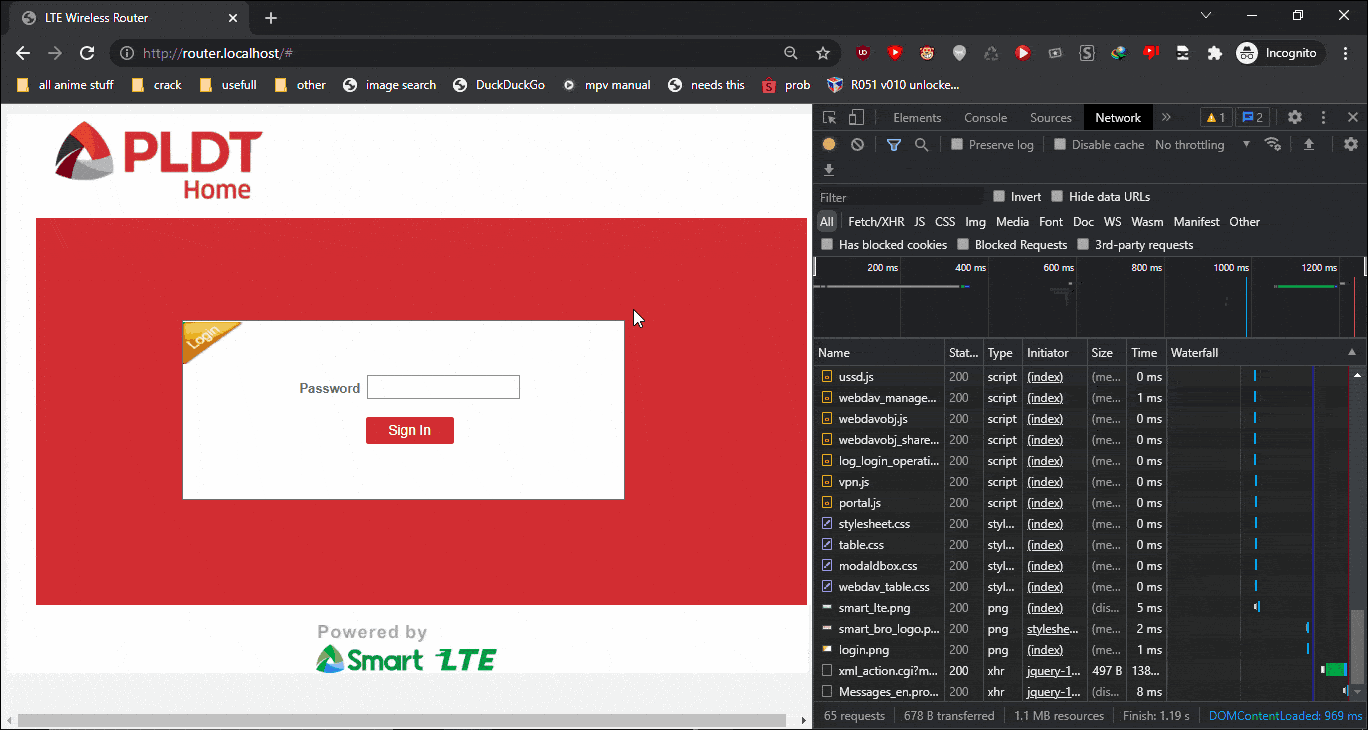Reload the router page

88,53
